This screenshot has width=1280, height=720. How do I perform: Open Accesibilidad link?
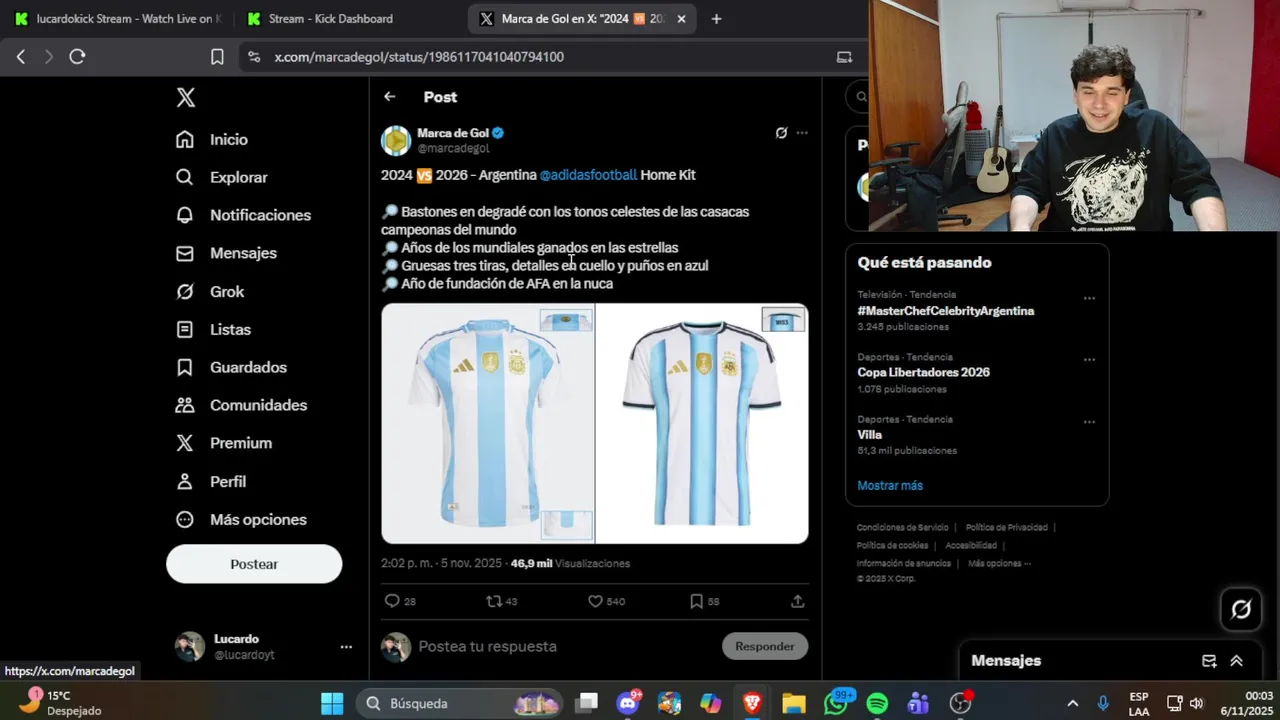click(x=971, y=545)
